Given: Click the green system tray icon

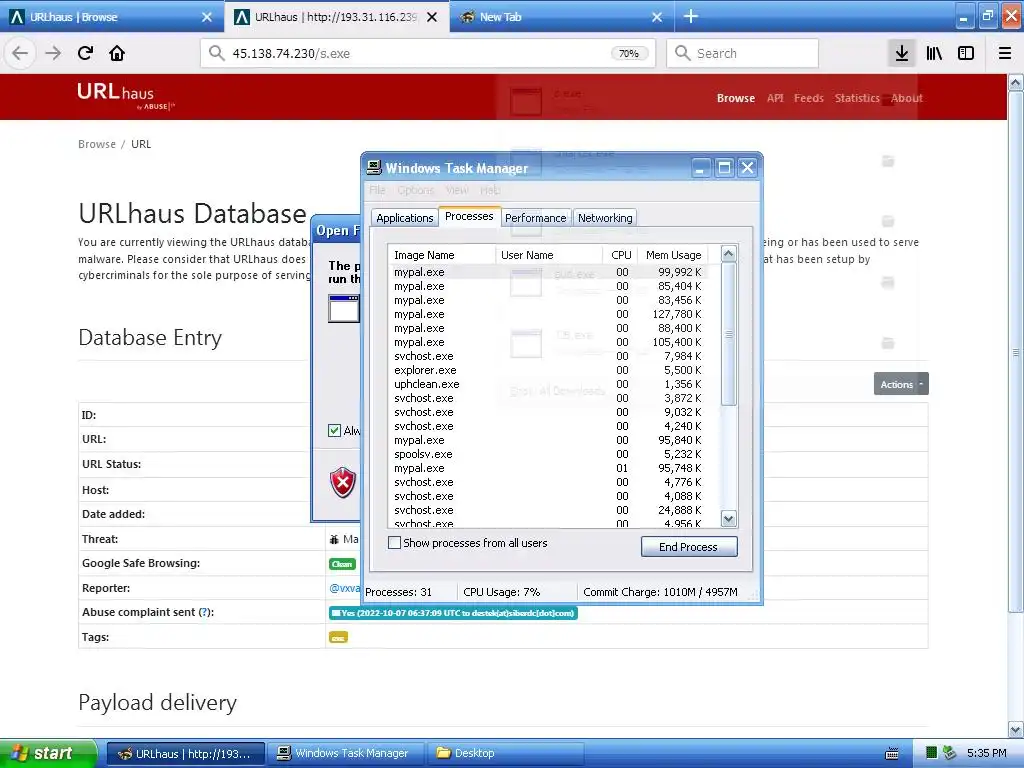Looking at the screenshot, I should tap(931, 753).
